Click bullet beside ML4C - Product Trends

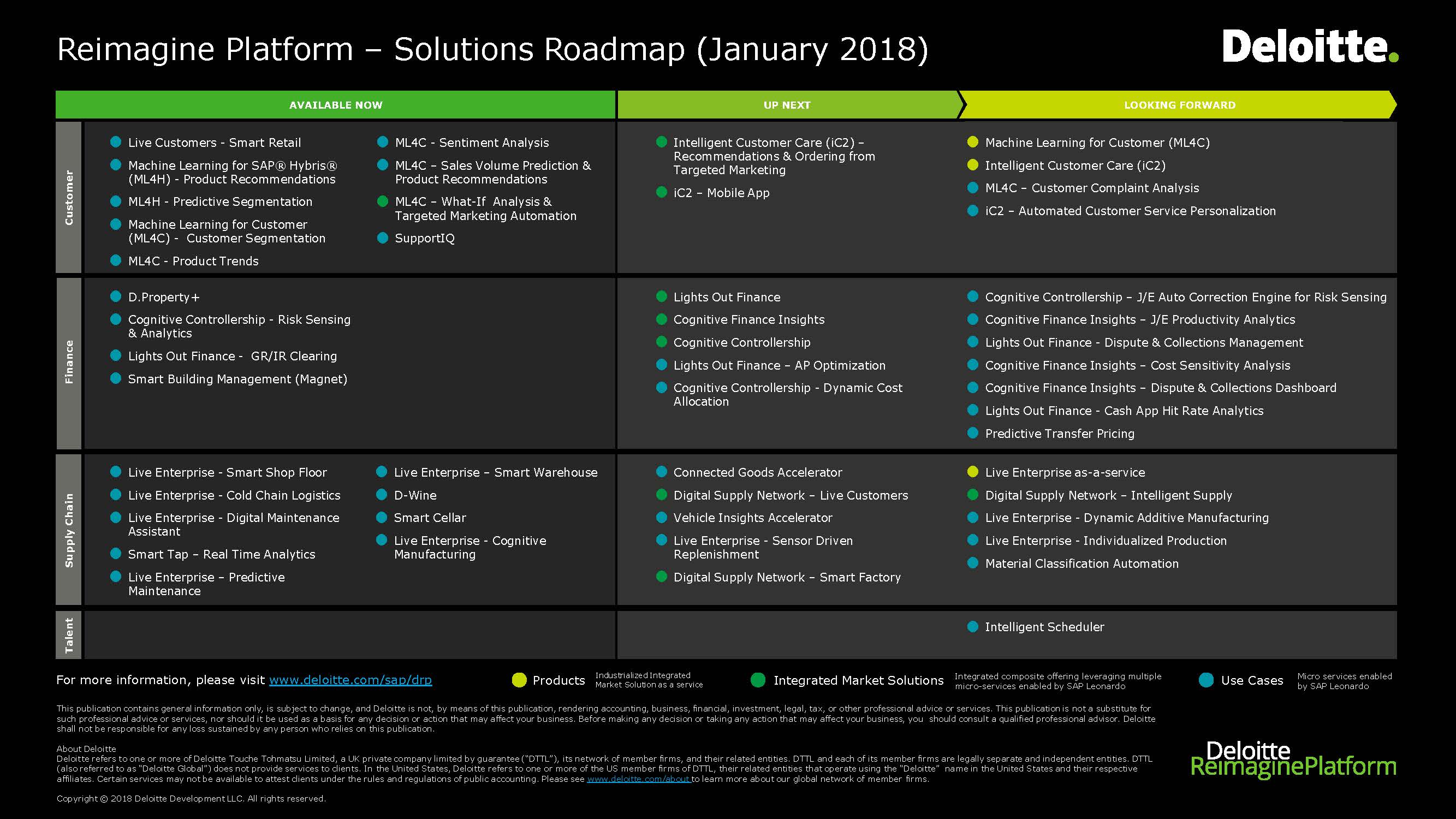[x=116, y=260]
